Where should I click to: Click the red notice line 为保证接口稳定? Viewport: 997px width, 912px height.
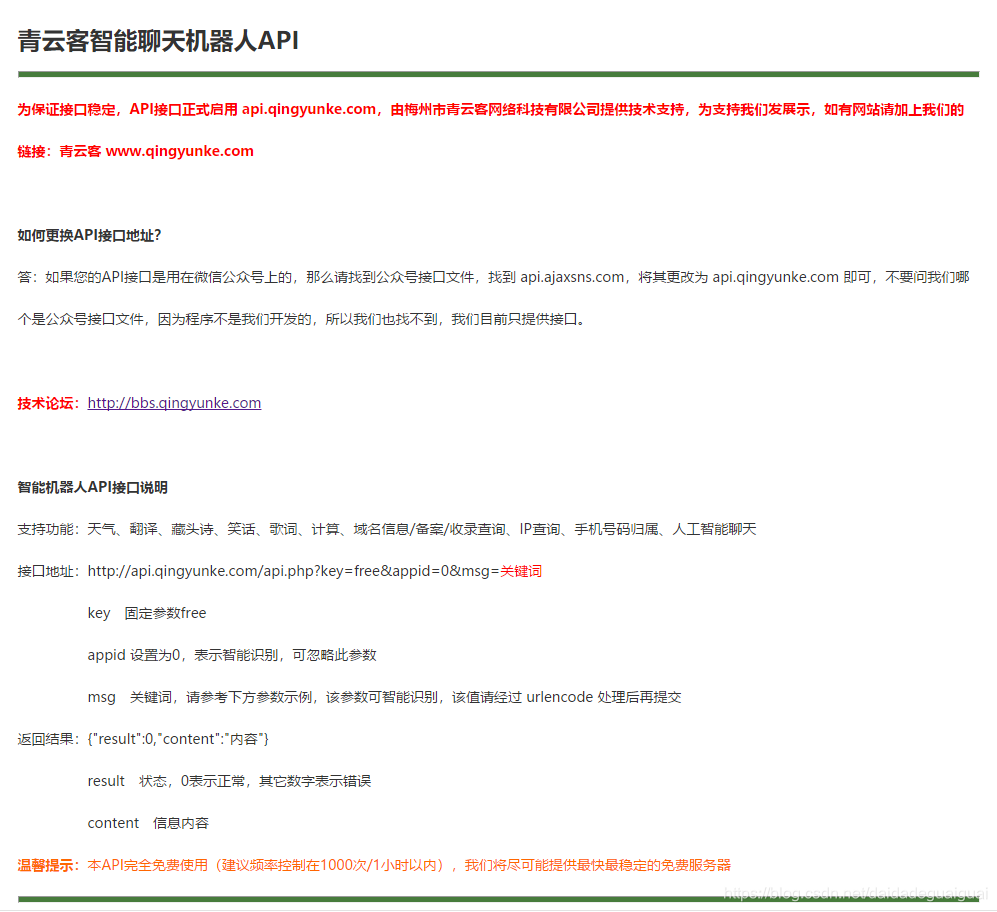491,109
